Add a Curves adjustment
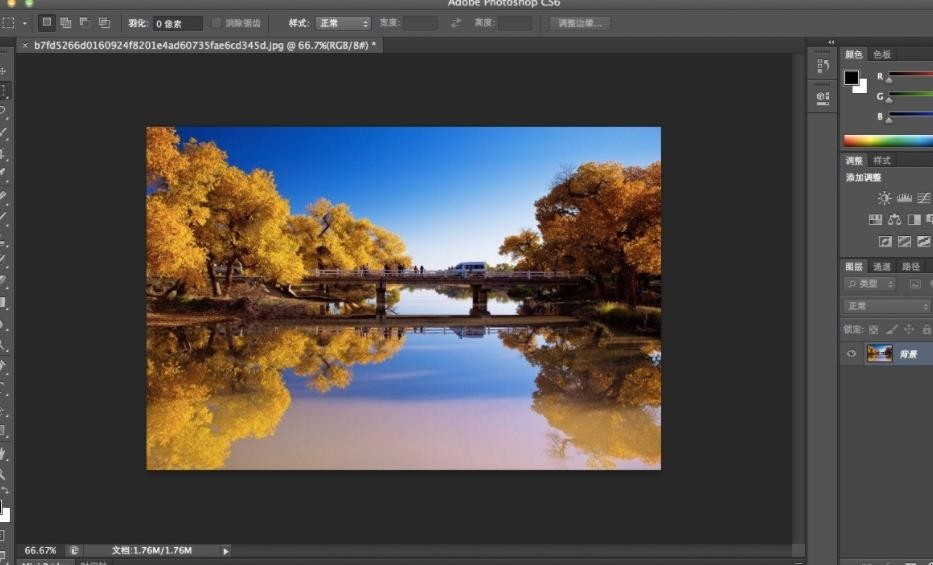Image resolution: width=933 pixels, height=565 pixels. pyautogui.click(x=923, y=198)
